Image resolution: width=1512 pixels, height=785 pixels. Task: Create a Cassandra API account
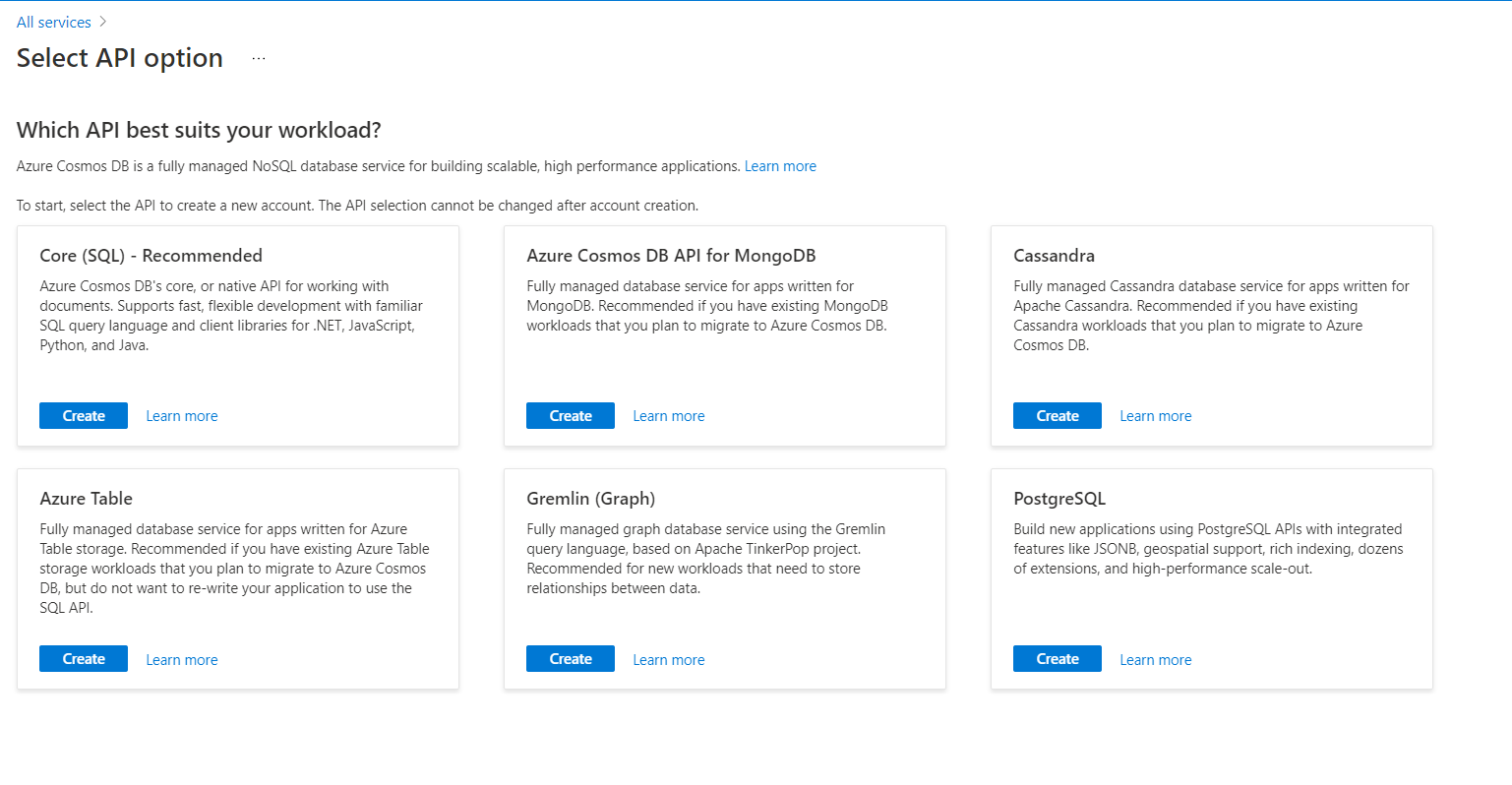point(1058,416)
